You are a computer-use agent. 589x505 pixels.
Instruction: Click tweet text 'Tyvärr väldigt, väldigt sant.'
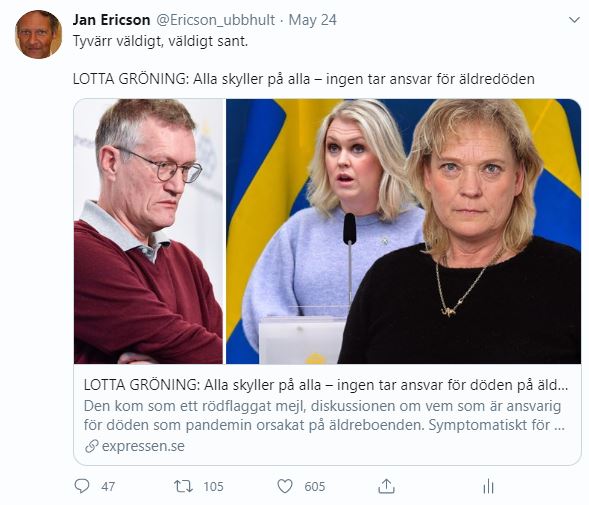click(x=160, y=41)
